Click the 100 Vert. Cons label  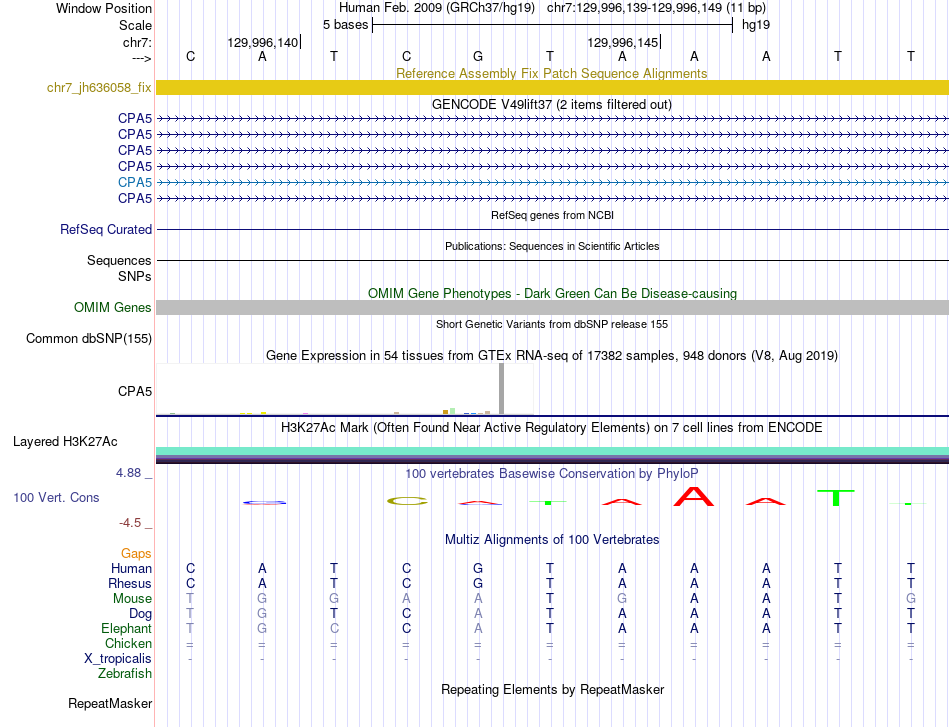tap(56, 497)
